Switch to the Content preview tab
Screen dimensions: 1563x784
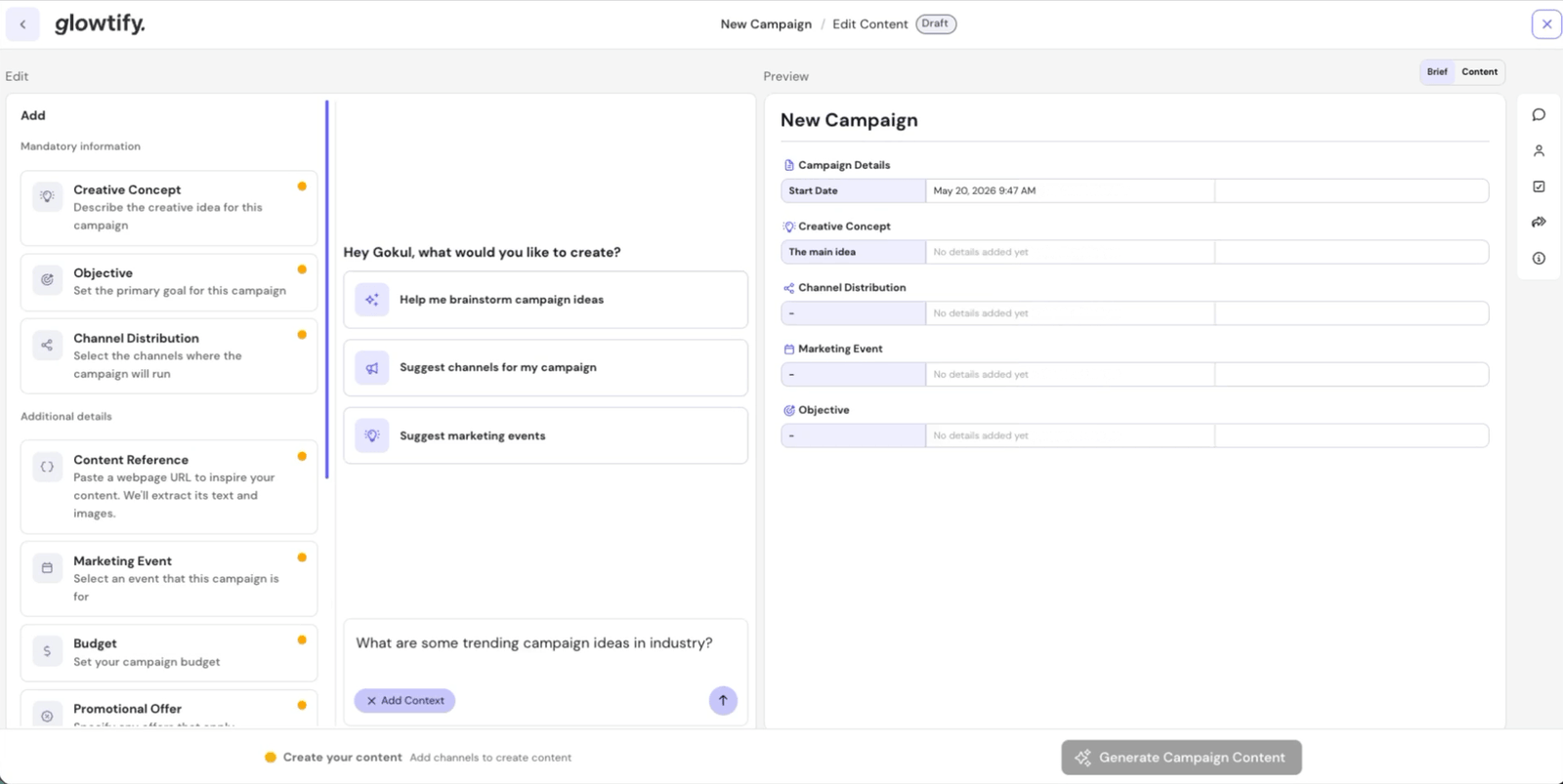pos(1479,71)
